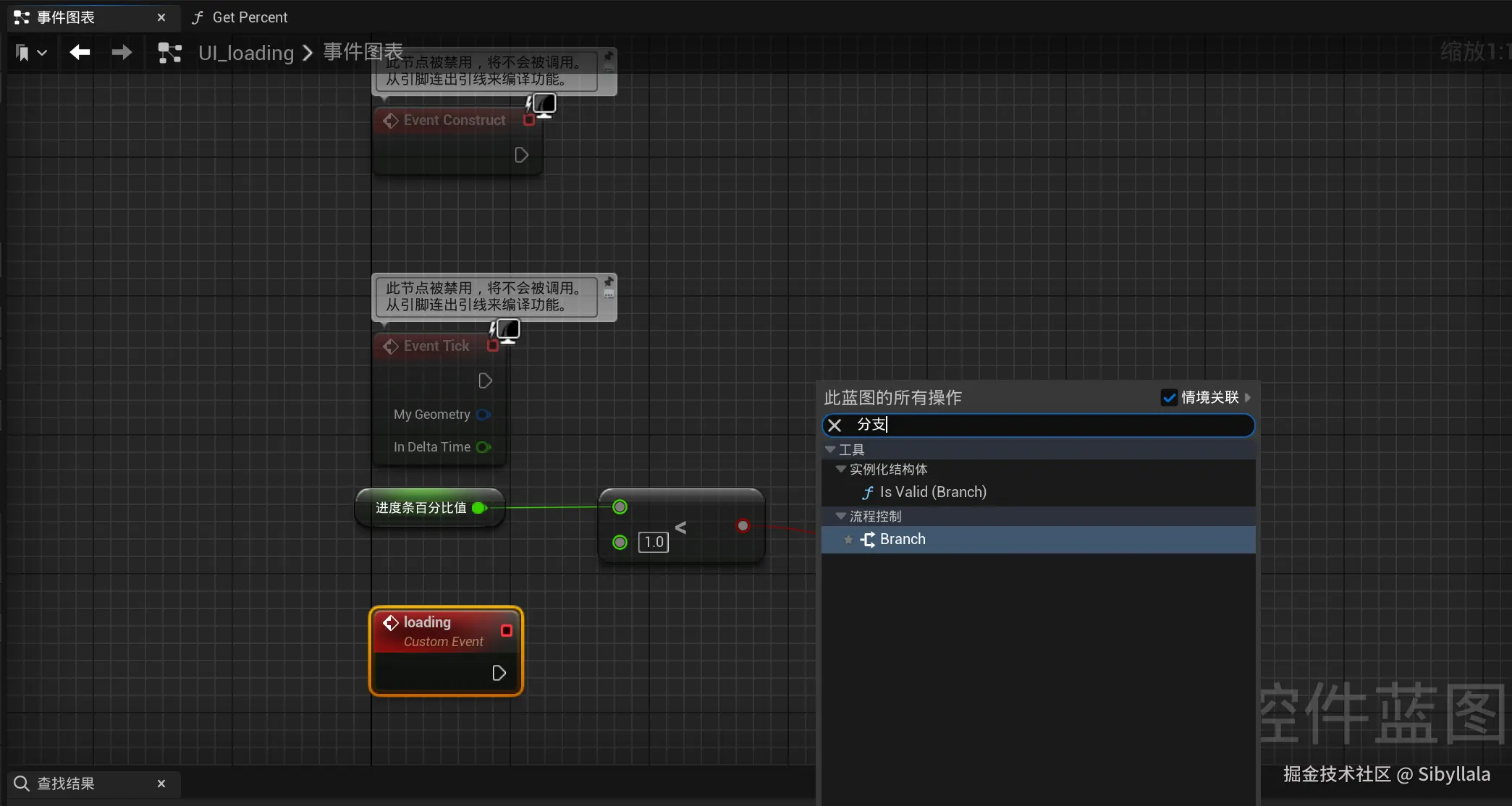Click the less-than node's red output pin

(743, 526)
